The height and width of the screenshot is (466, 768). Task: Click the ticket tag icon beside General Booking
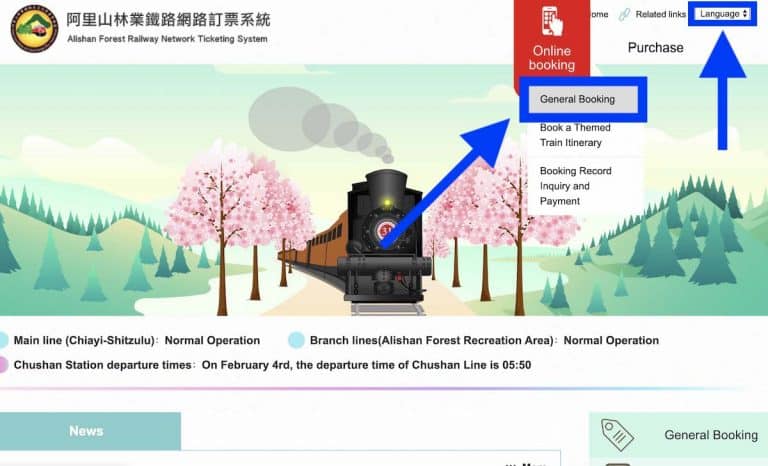pos(617,435)
